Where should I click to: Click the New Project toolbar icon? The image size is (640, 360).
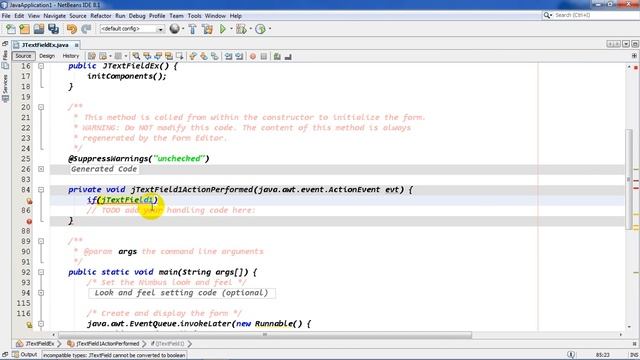[24, 29]
